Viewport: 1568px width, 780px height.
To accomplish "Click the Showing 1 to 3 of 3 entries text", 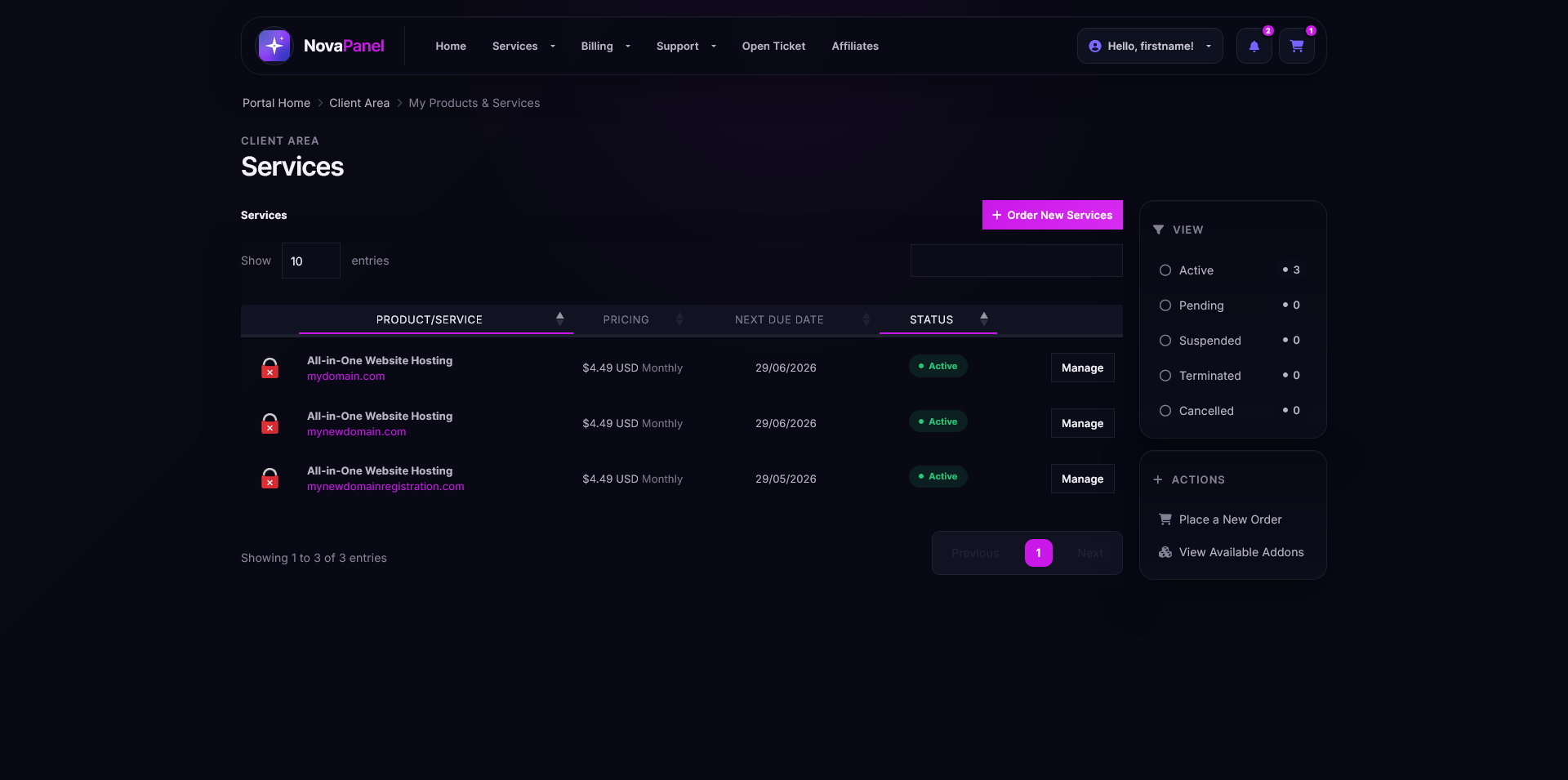I will [x=314, y=558].
